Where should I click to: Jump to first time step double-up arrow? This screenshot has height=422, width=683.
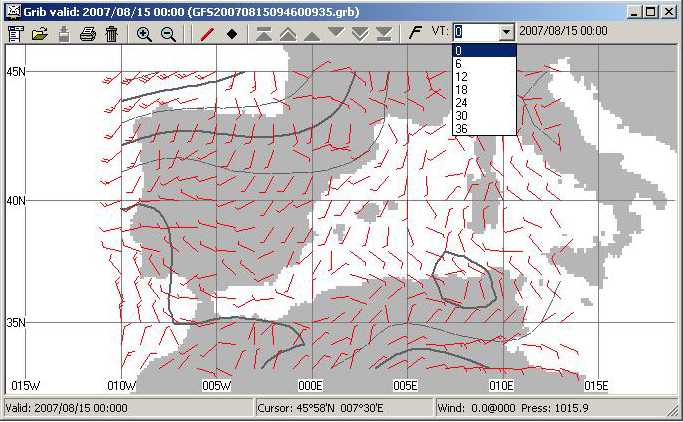[264, 33]
